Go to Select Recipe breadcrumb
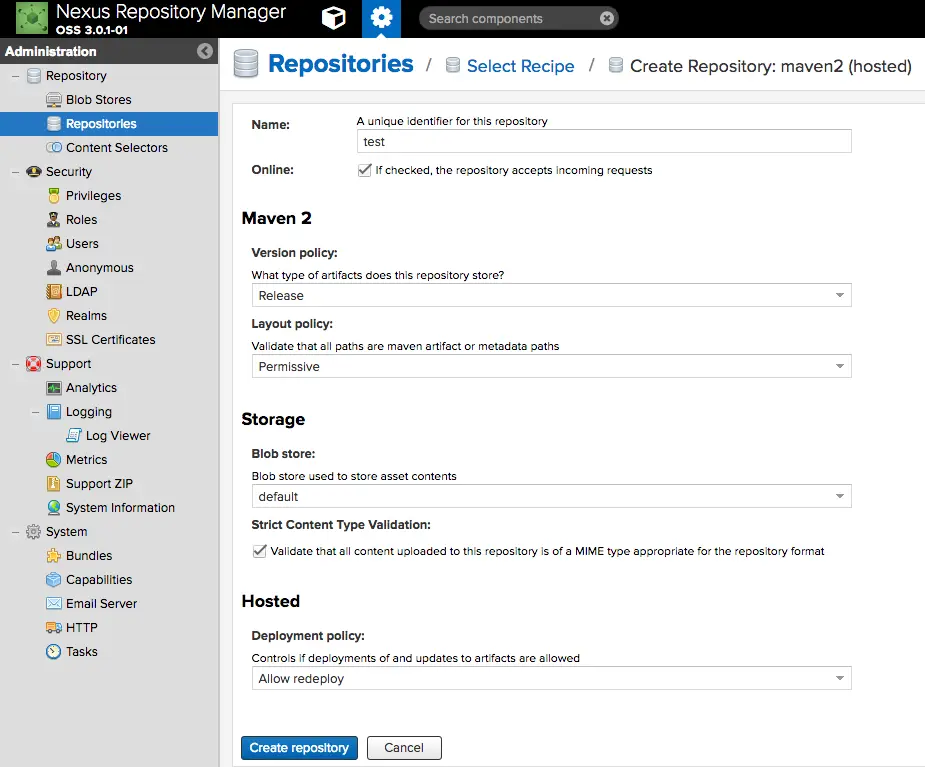This screenshot has height=767, width=925. (520, 66)
